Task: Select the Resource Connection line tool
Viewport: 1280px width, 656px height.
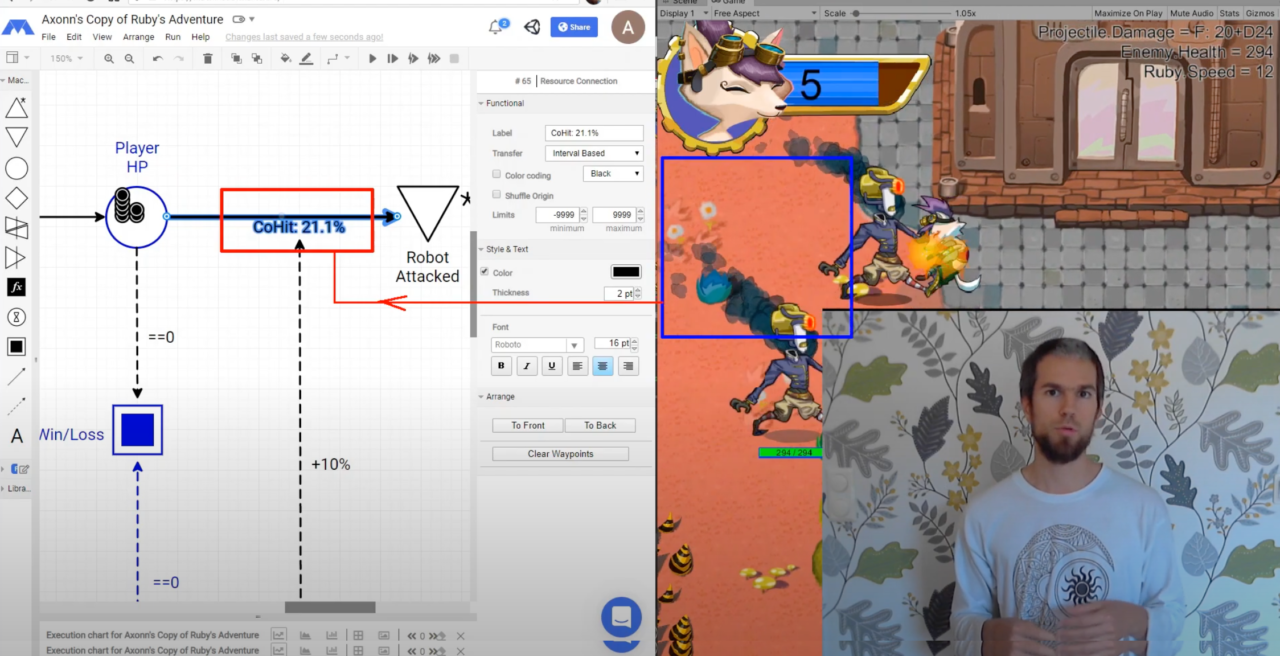Action: (16, 377)
